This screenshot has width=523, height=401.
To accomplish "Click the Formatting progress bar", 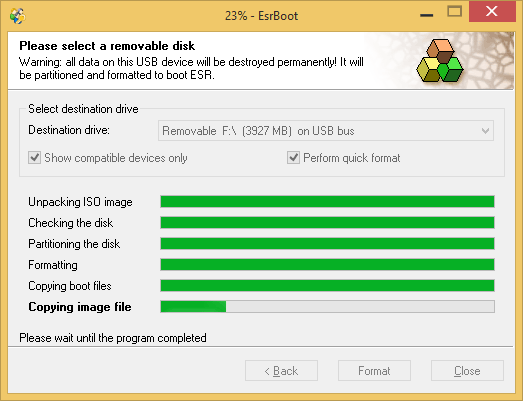I will click(x=327, y=265).
